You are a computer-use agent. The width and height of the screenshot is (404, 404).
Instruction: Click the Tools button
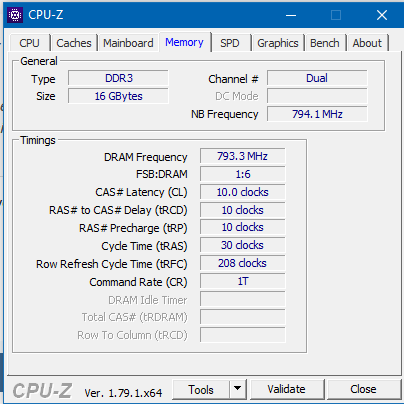pos(201,389)
